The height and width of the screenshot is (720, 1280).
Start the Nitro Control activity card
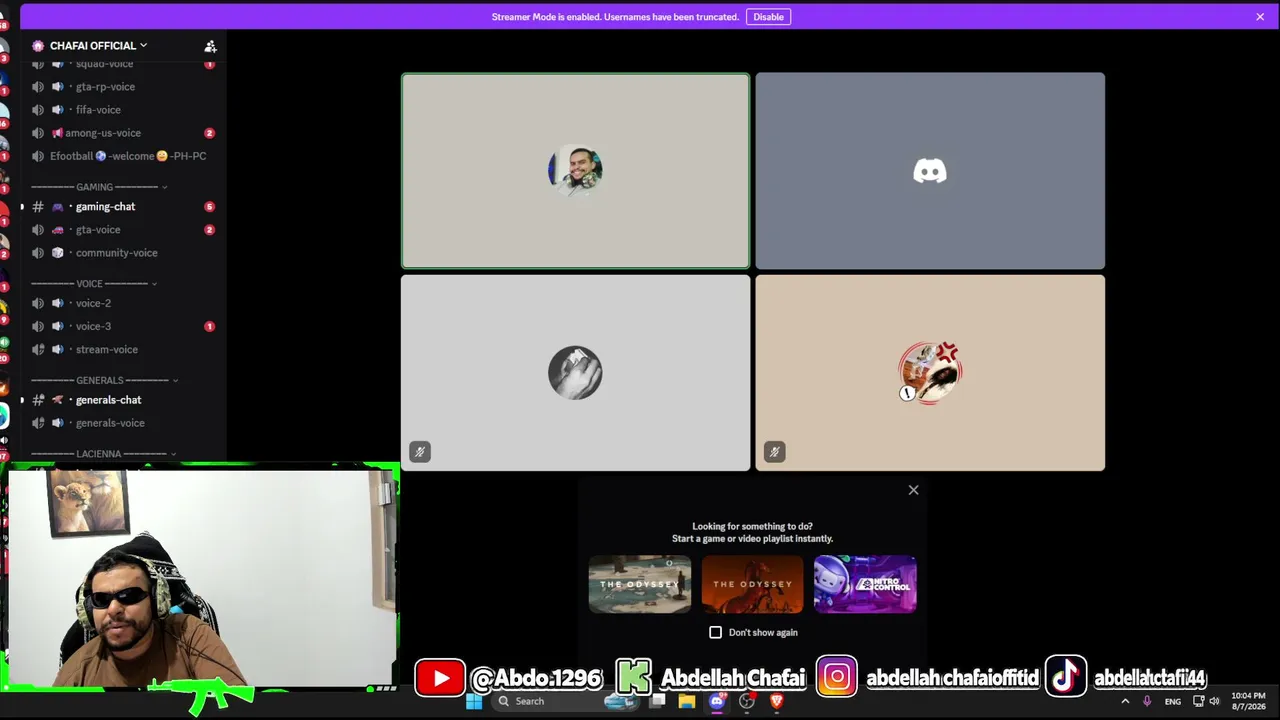865,584
